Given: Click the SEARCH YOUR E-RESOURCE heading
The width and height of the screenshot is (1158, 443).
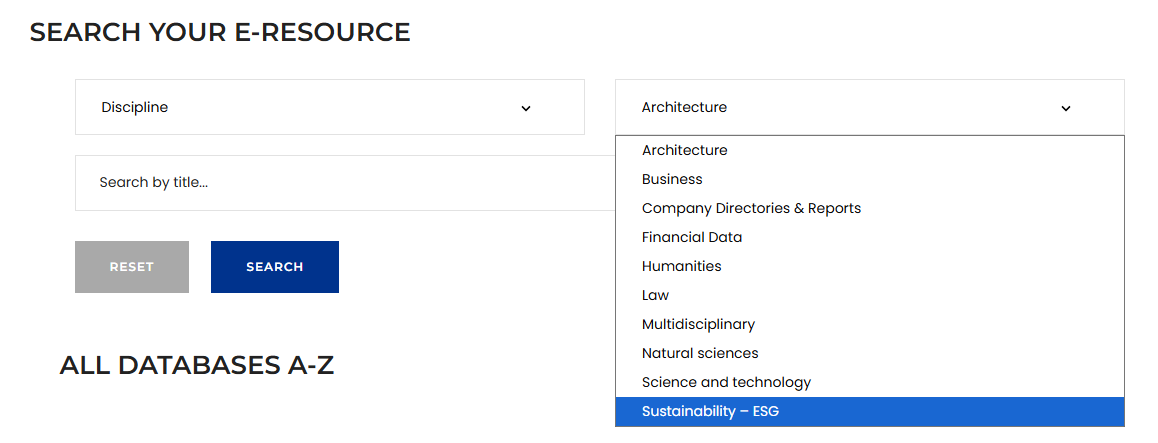Looking at the screenshot, I should point(220,32).
